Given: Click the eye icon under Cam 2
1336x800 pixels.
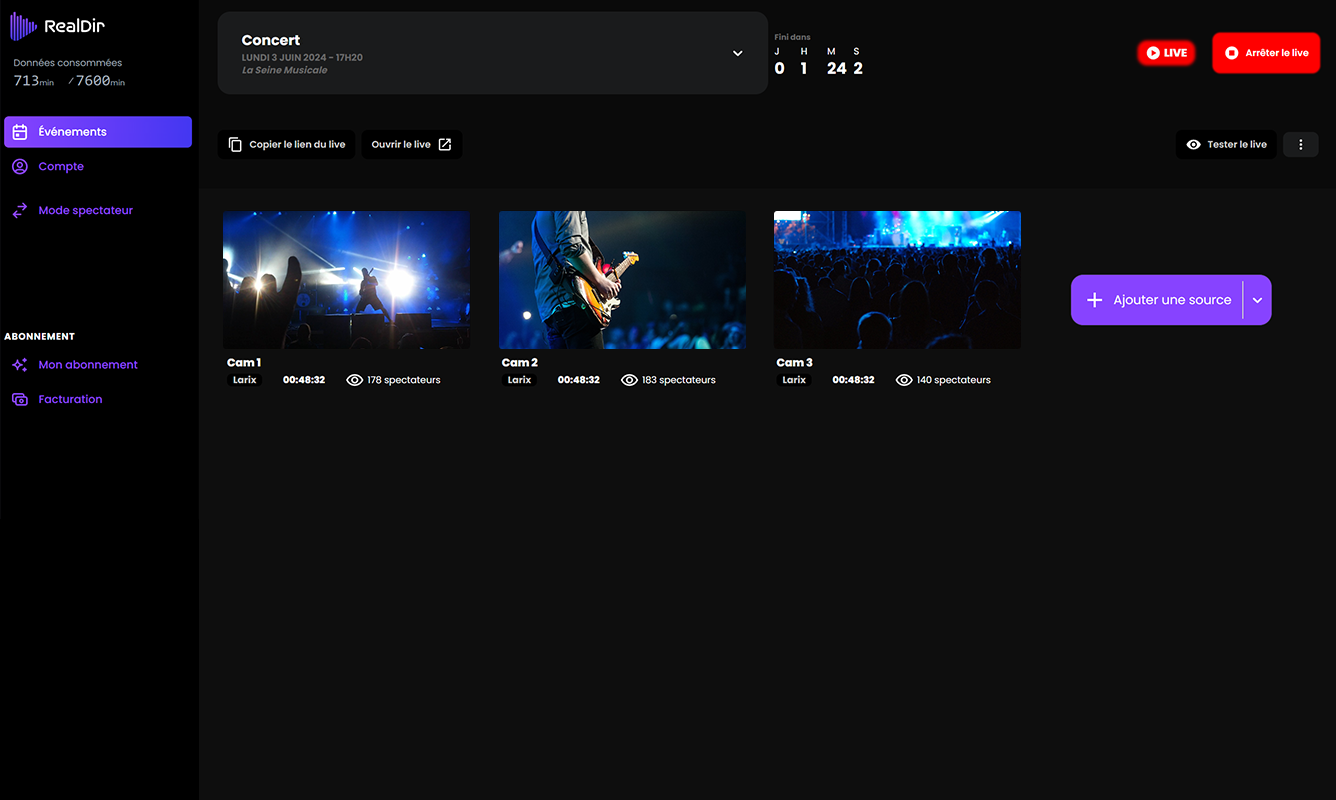Looking at the screenshot, I should 629,380.
